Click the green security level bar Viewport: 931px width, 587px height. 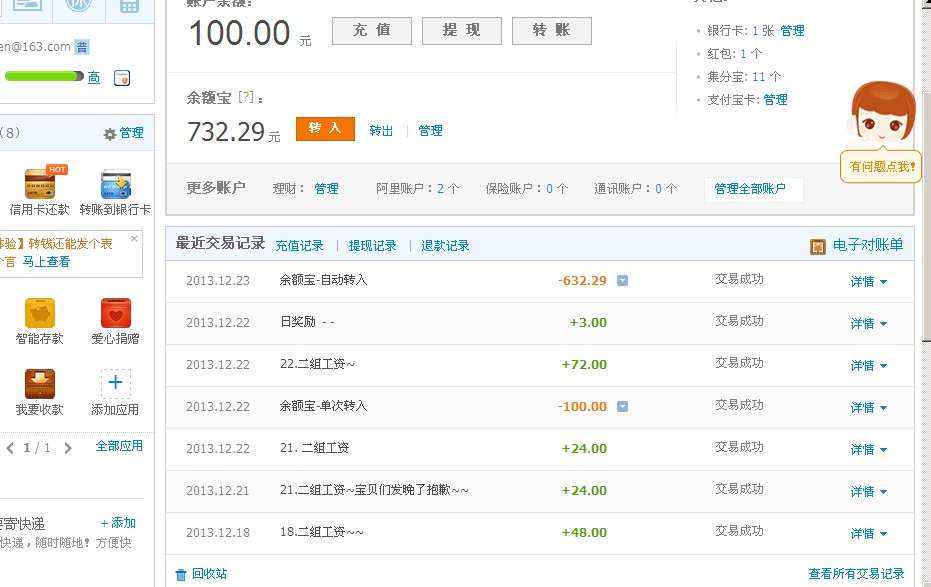point(40,75)
